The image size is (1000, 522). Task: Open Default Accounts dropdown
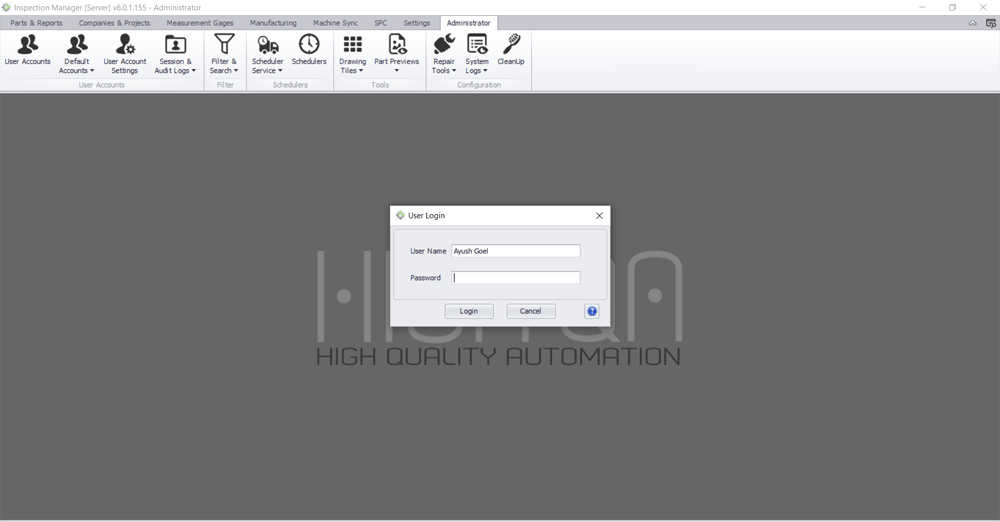point(77,54)
